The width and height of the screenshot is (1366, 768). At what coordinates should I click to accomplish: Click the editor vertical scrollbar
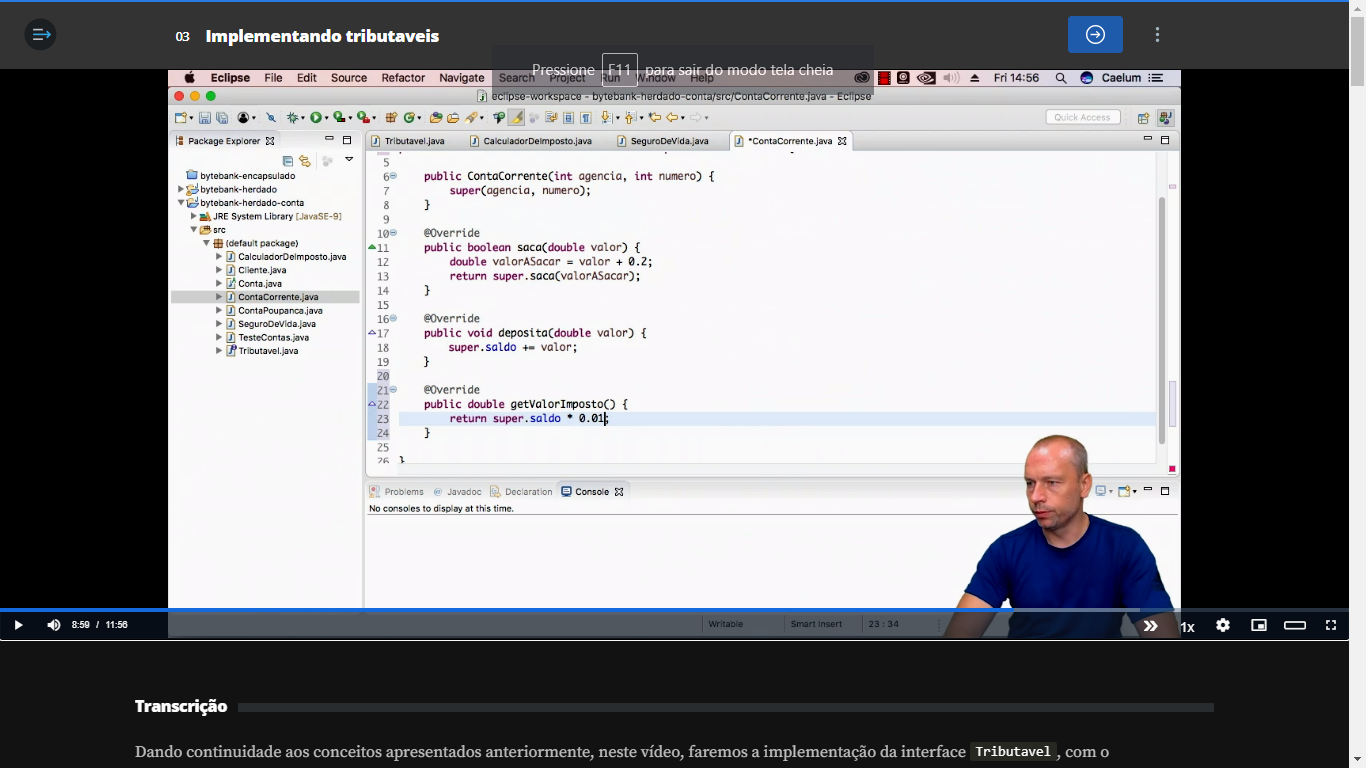pos(1161,320)
